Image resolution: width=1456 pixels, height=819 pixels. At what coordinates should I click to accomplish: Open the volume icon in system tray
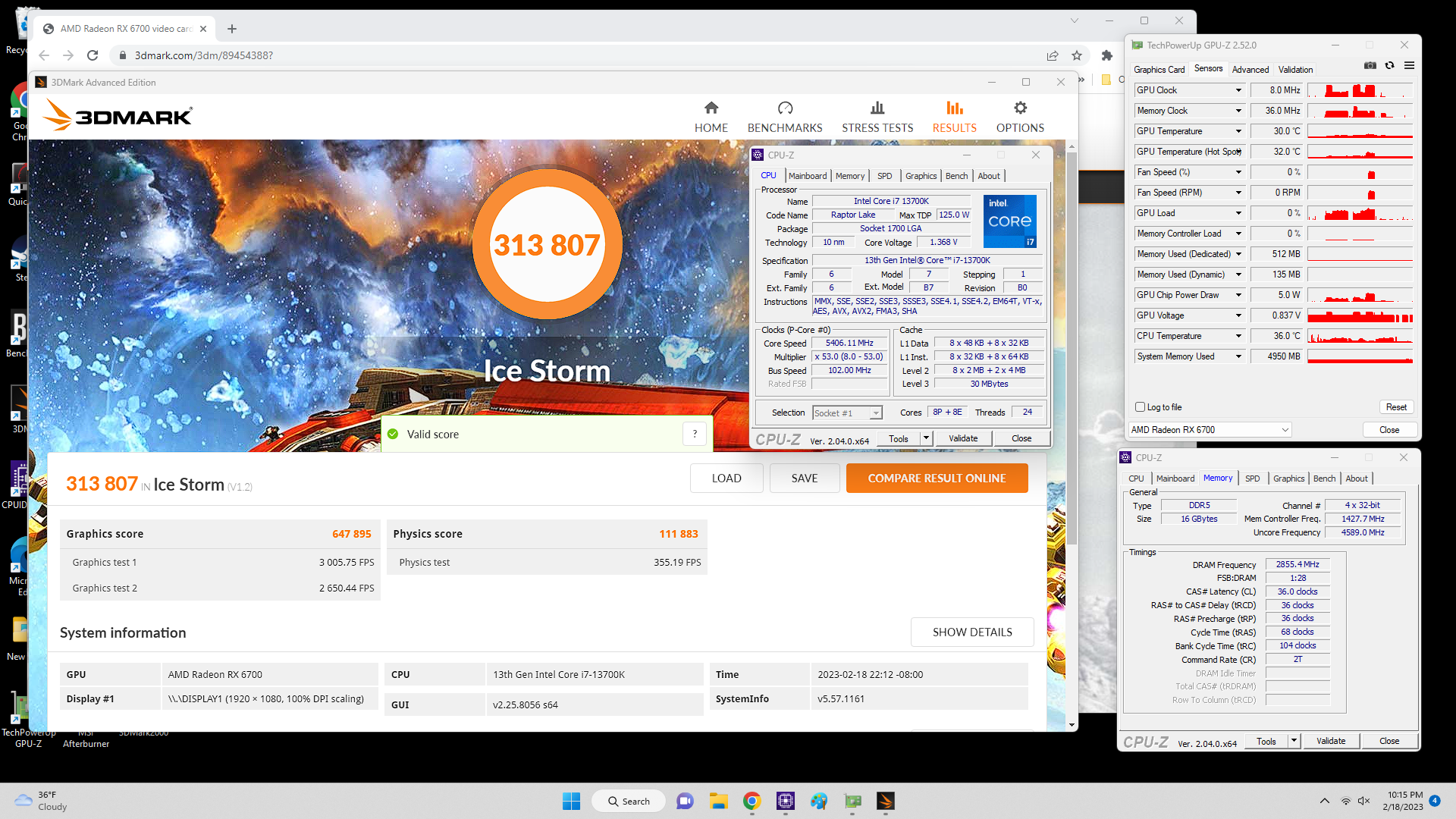[1363, 801]
